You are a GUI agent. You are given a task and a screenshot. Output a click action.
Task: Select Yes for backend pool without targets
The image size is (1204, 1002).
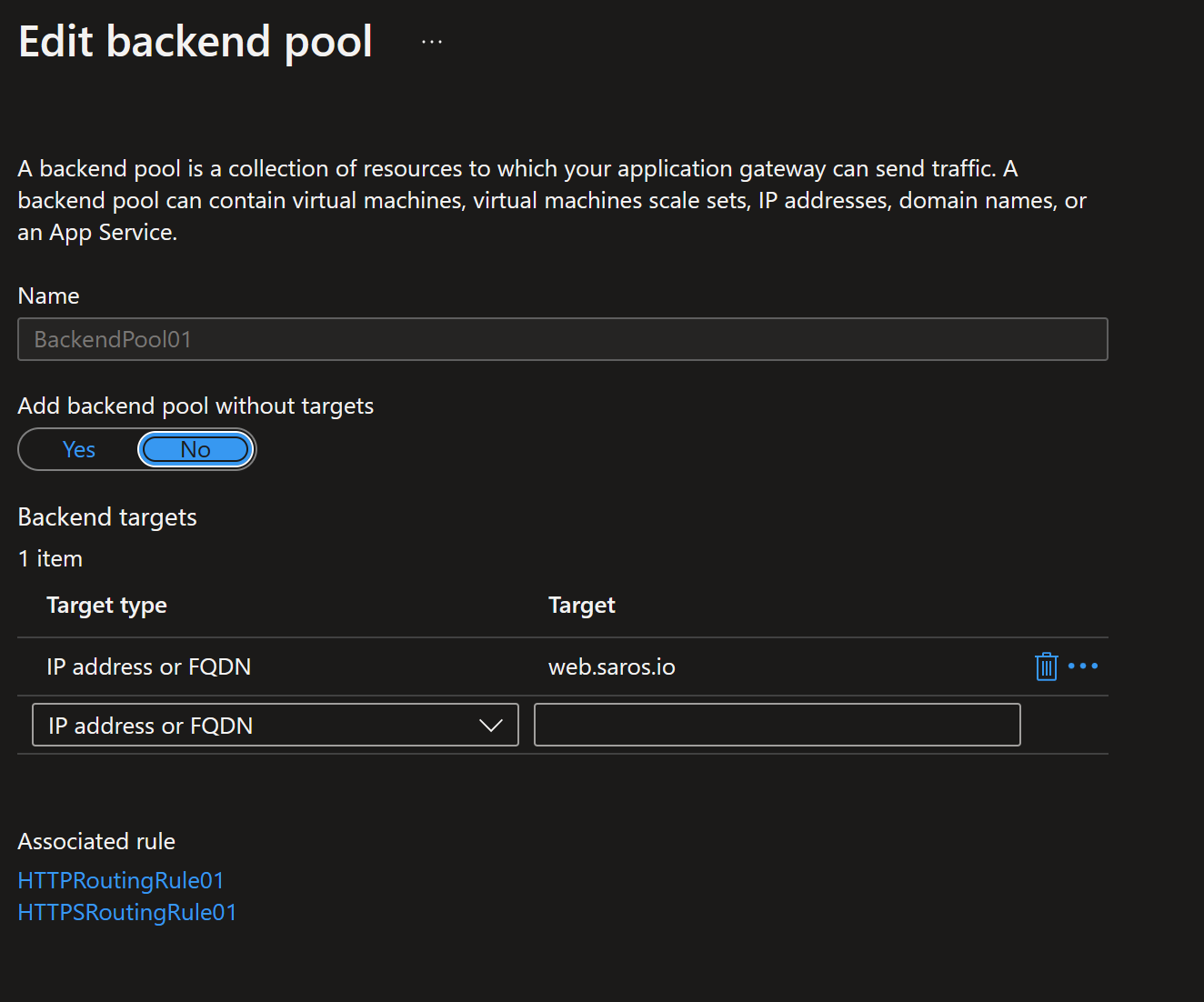(x=79, y=450)
